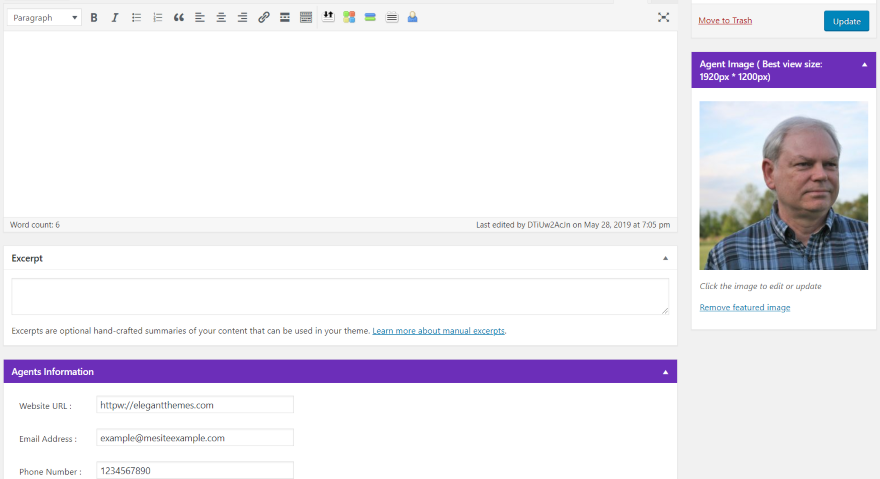
Task: Apply italic formatting
Action: [114, 17]
